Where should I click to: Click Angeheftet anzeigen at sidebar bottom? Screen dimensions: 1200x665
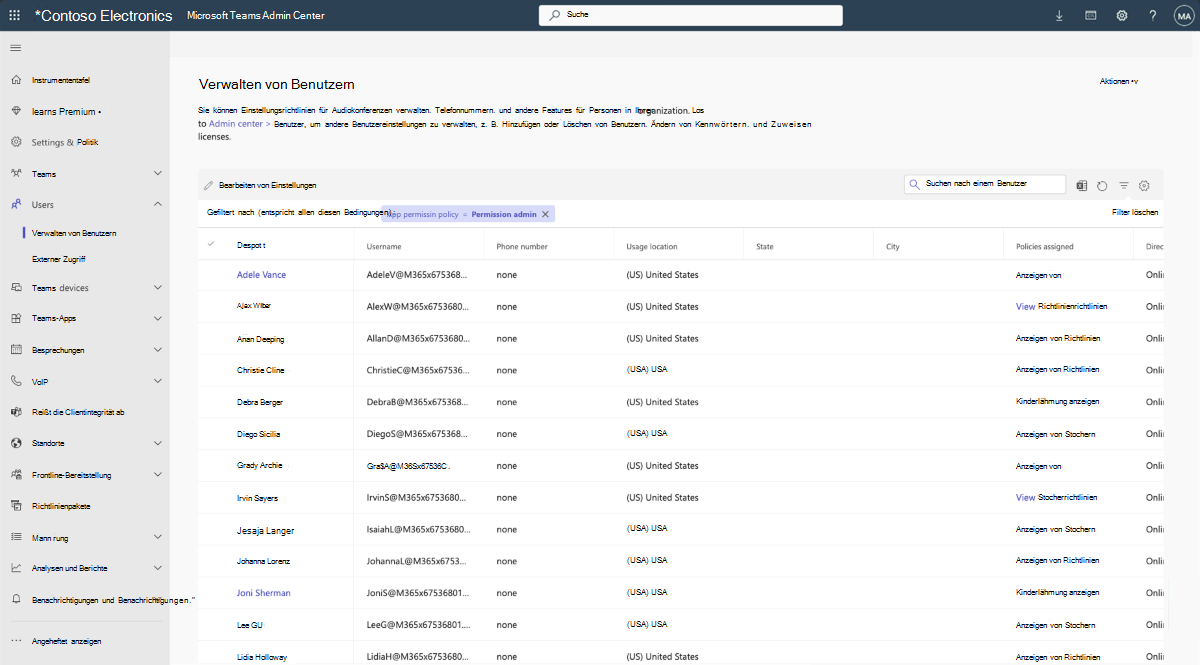(66, 641)
